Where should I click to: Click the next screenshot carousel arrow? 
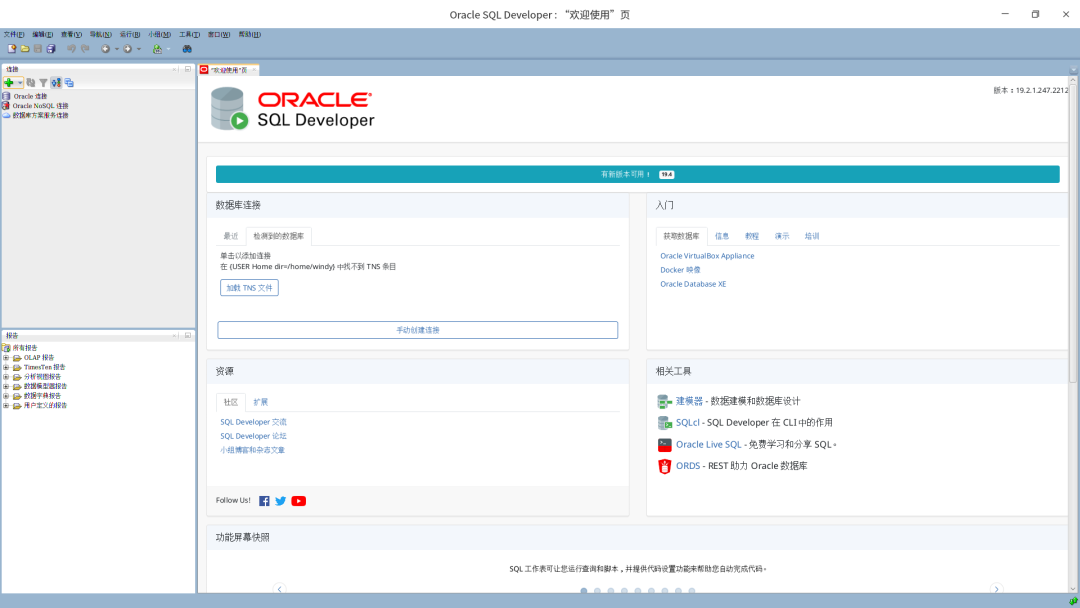pyautogui.click(x=997, y=589)
